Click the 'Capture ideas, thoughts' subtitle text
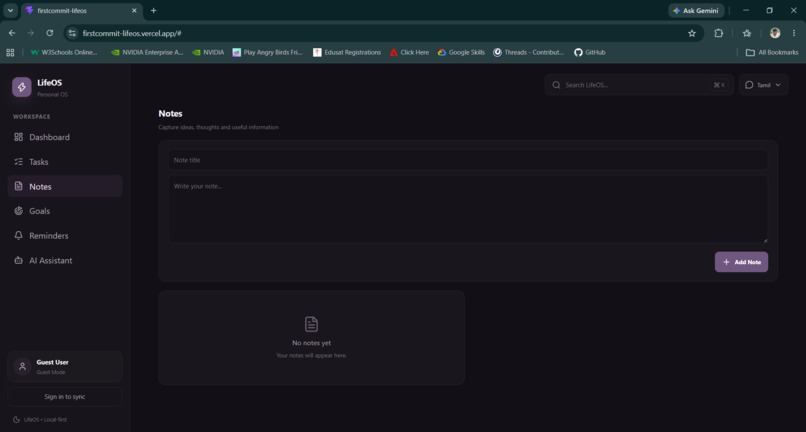The image size is (806, 432). point(218,127)
